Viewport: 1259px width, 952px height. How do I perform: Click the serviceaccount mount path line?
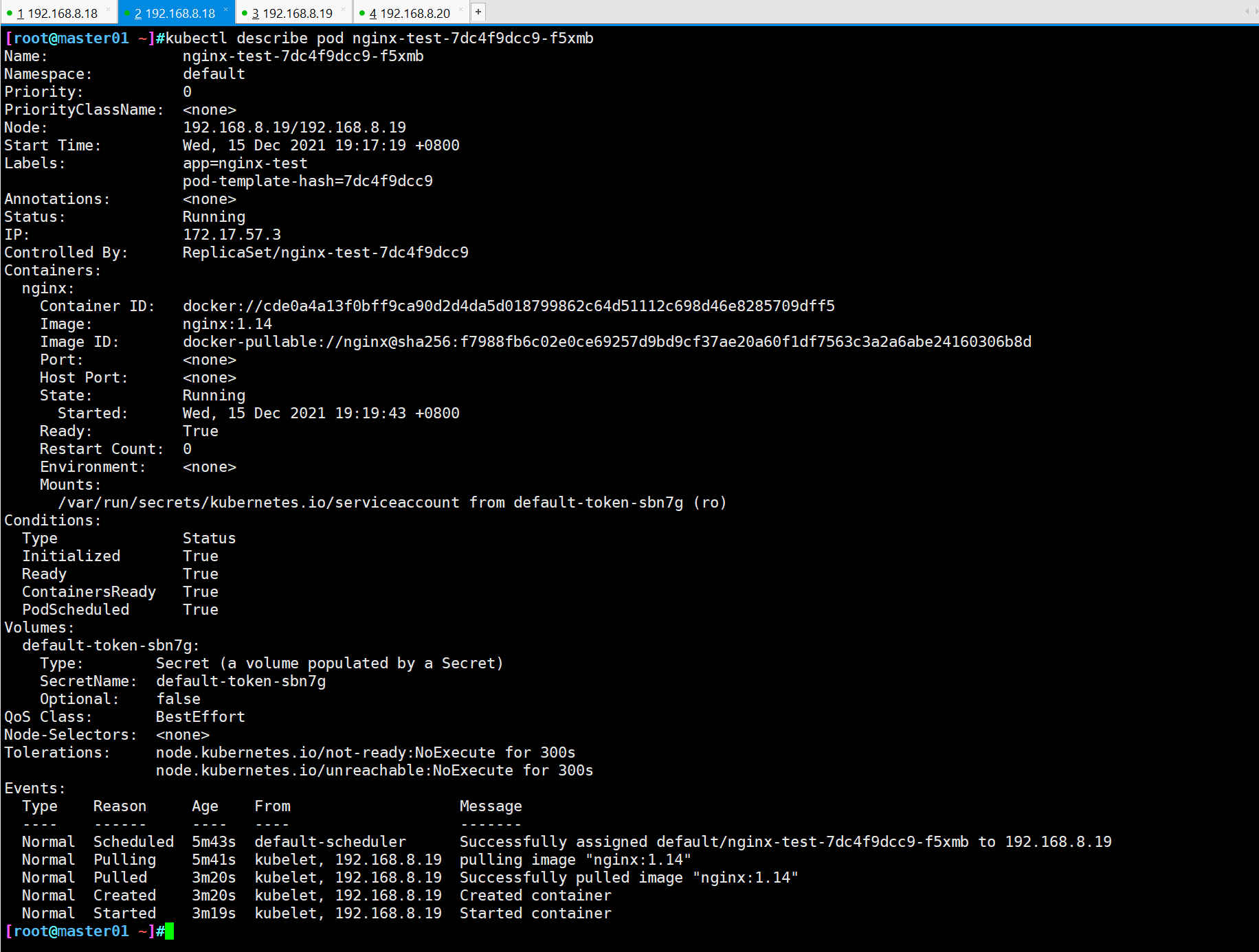pyautogui.click(x=392, y=503)
